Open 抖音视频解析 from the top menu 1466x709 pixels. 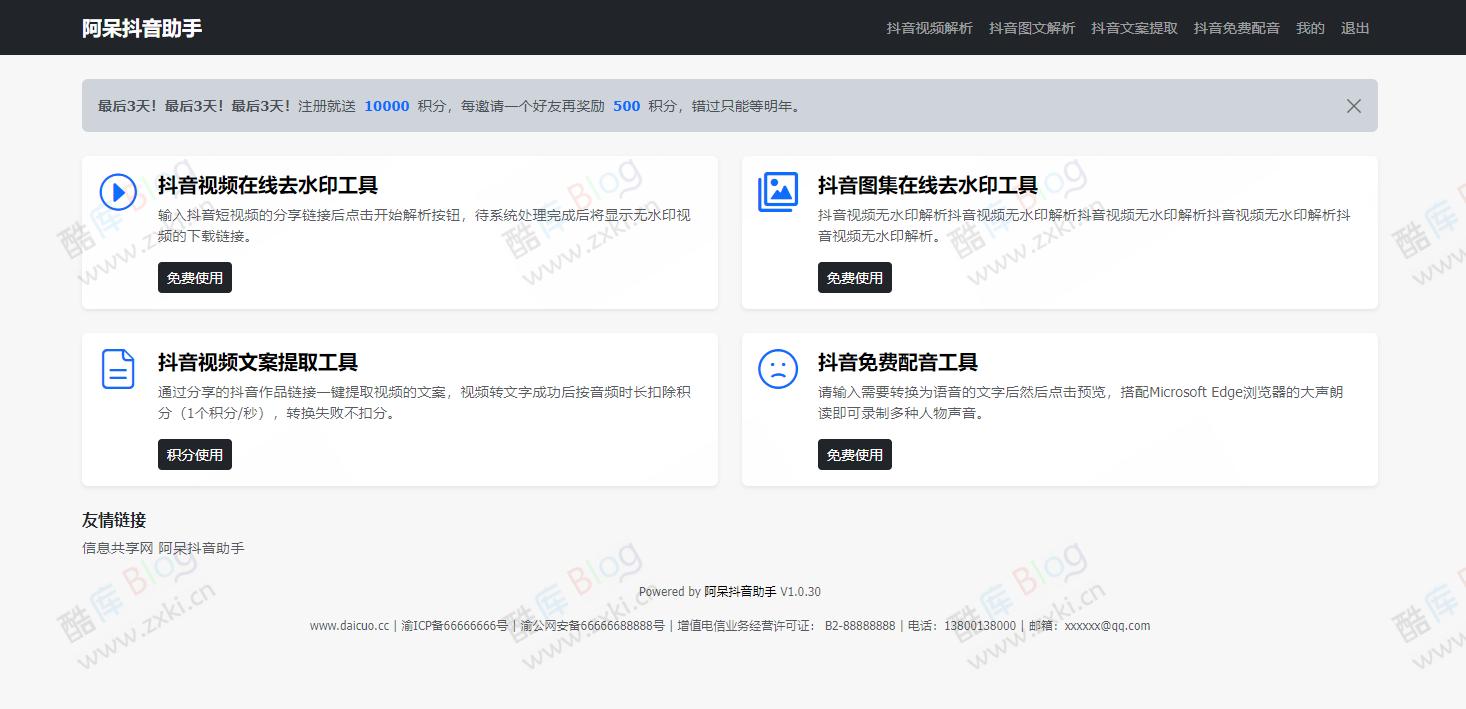pyautogui.click(x=928, y=28)
